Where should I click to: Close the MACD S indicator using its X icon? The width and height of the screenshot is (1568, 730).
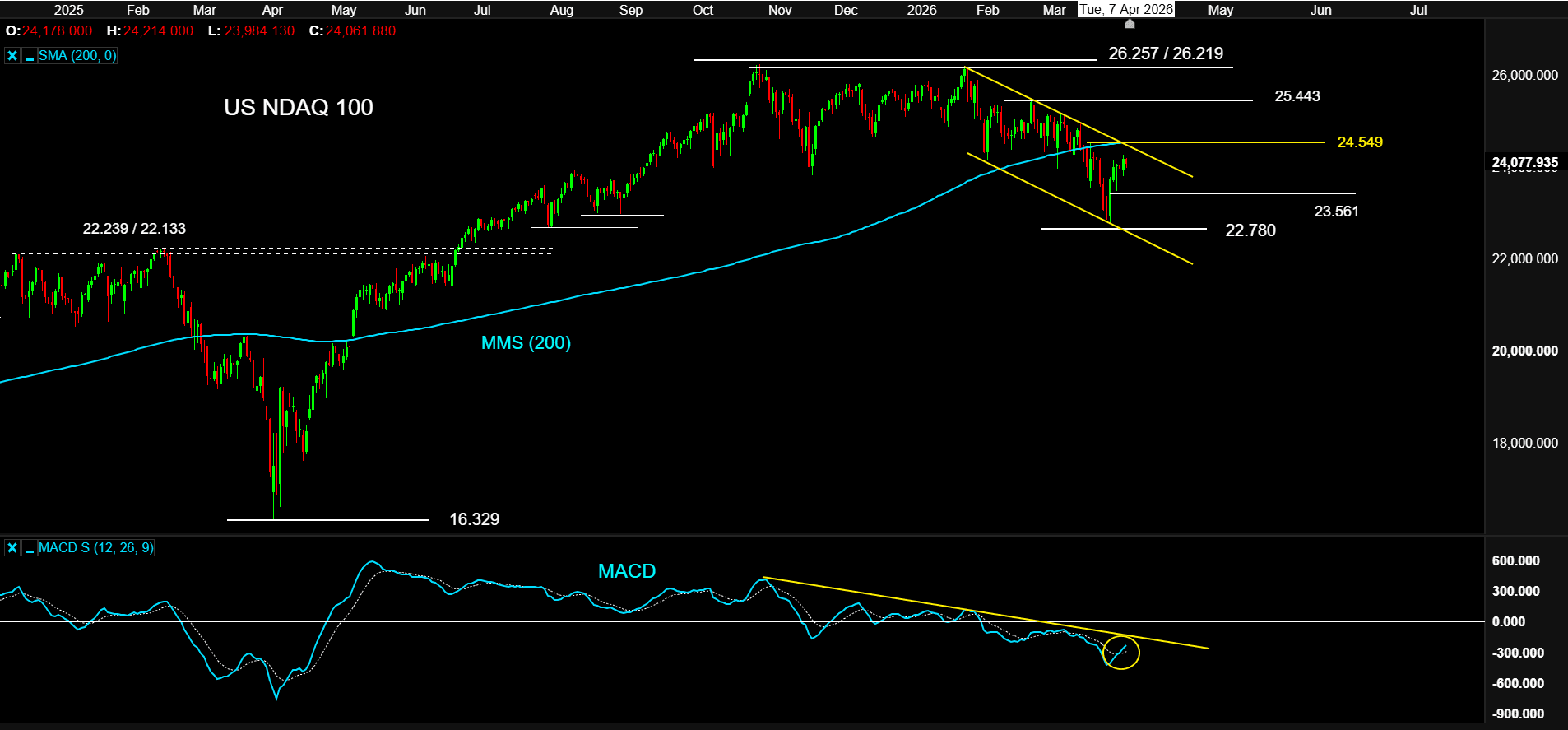pos(12,548)
